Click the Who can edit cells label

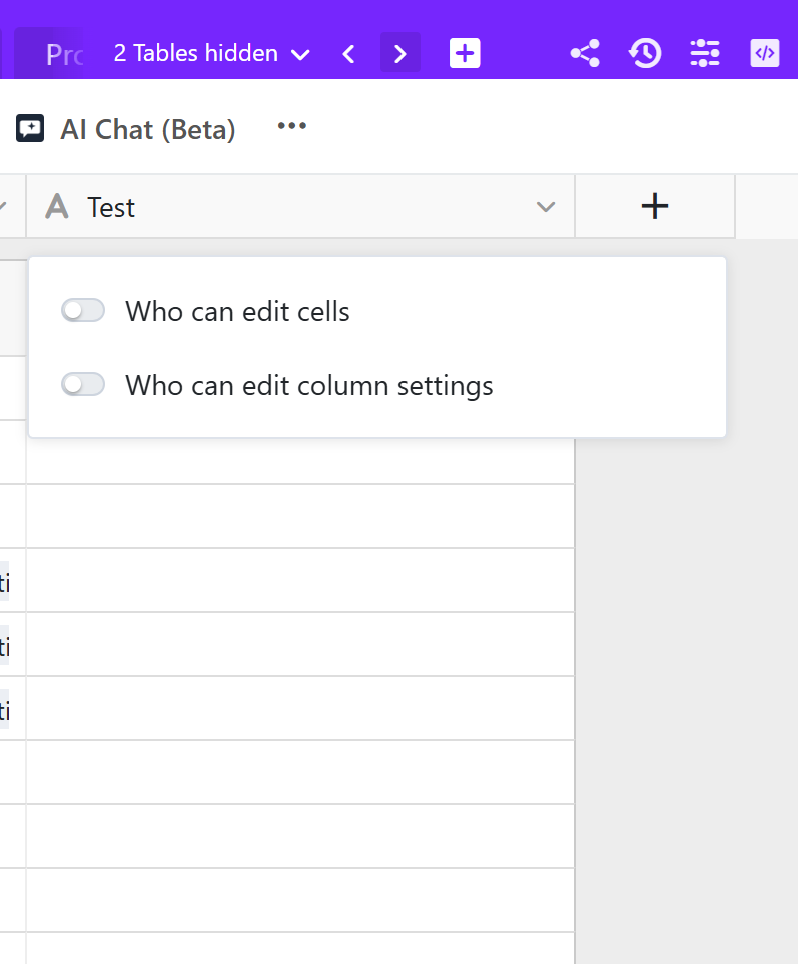tap(237, 312)
